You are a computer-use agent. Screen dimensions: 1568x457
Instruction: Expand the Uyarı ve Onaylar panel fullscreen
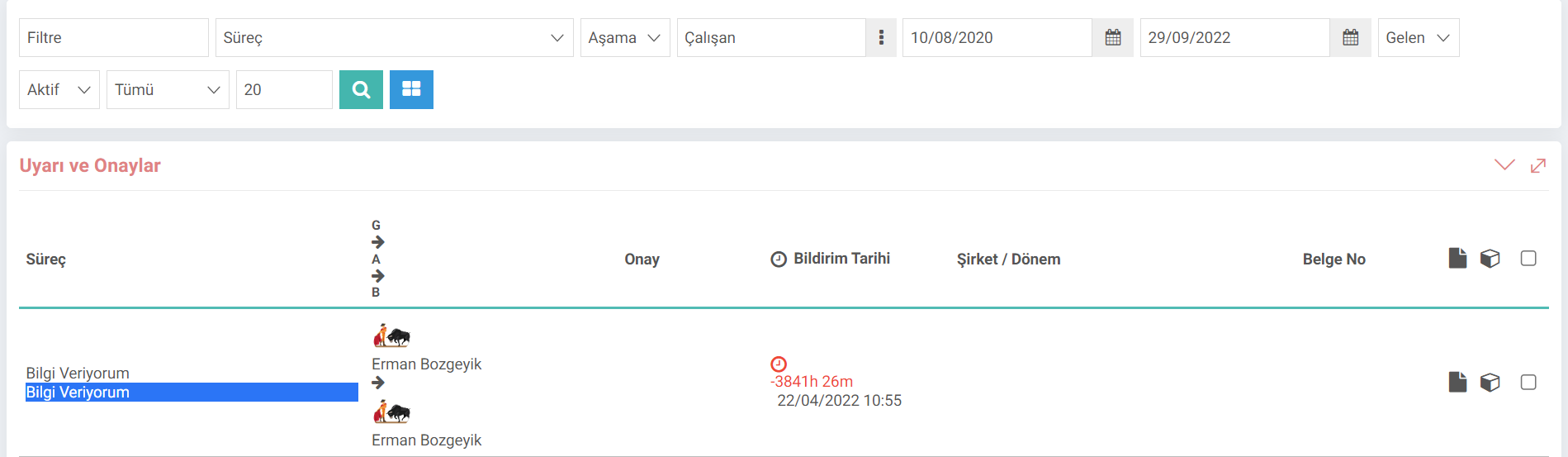point(1537,166)
